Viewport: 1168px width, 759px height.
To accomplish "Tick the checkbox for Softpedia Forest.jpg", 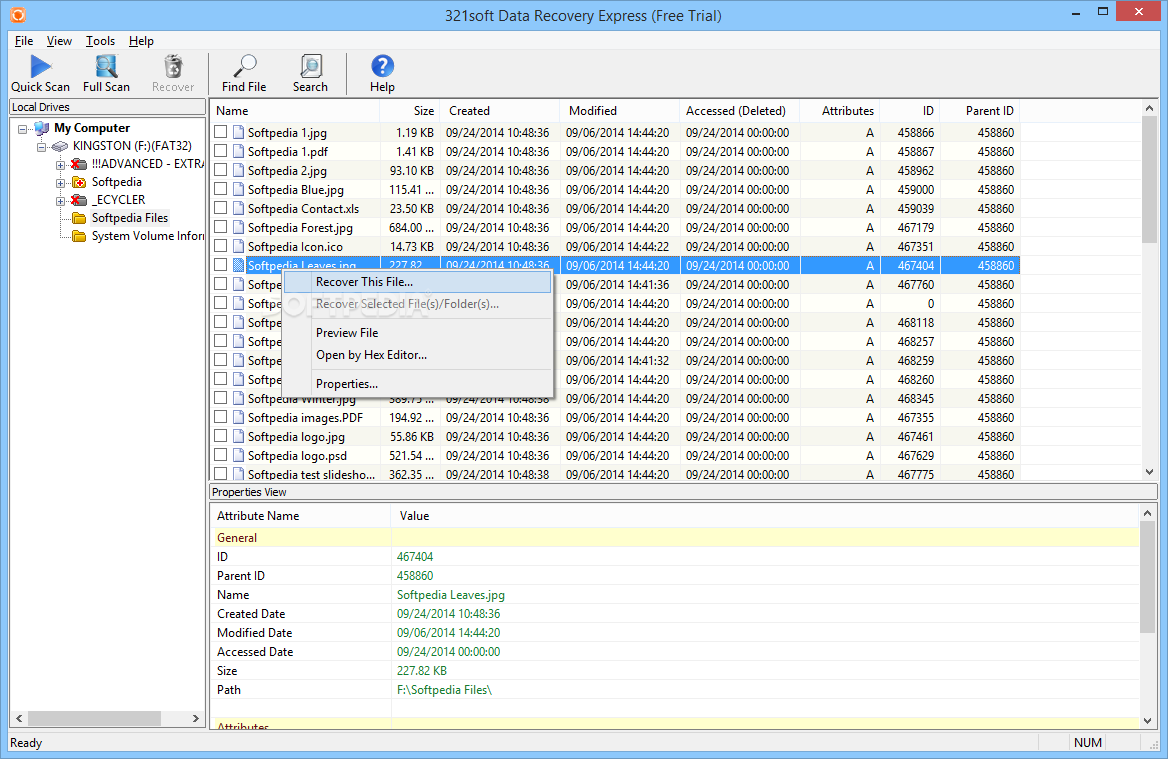I will tap(220, 226).
